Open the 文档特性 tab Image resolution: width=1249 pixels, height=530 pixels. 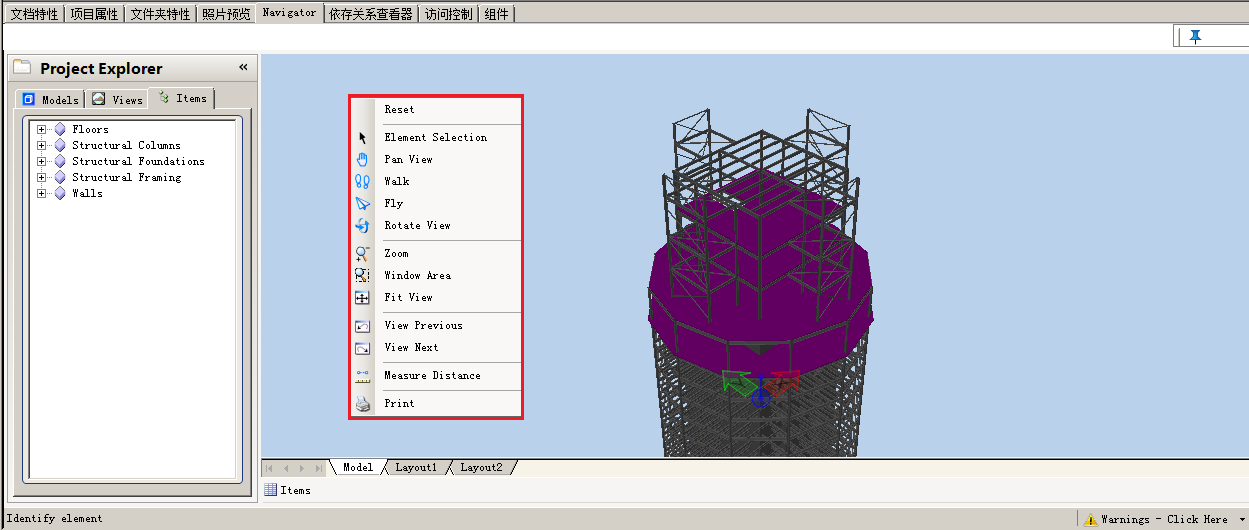click(34, 14)
